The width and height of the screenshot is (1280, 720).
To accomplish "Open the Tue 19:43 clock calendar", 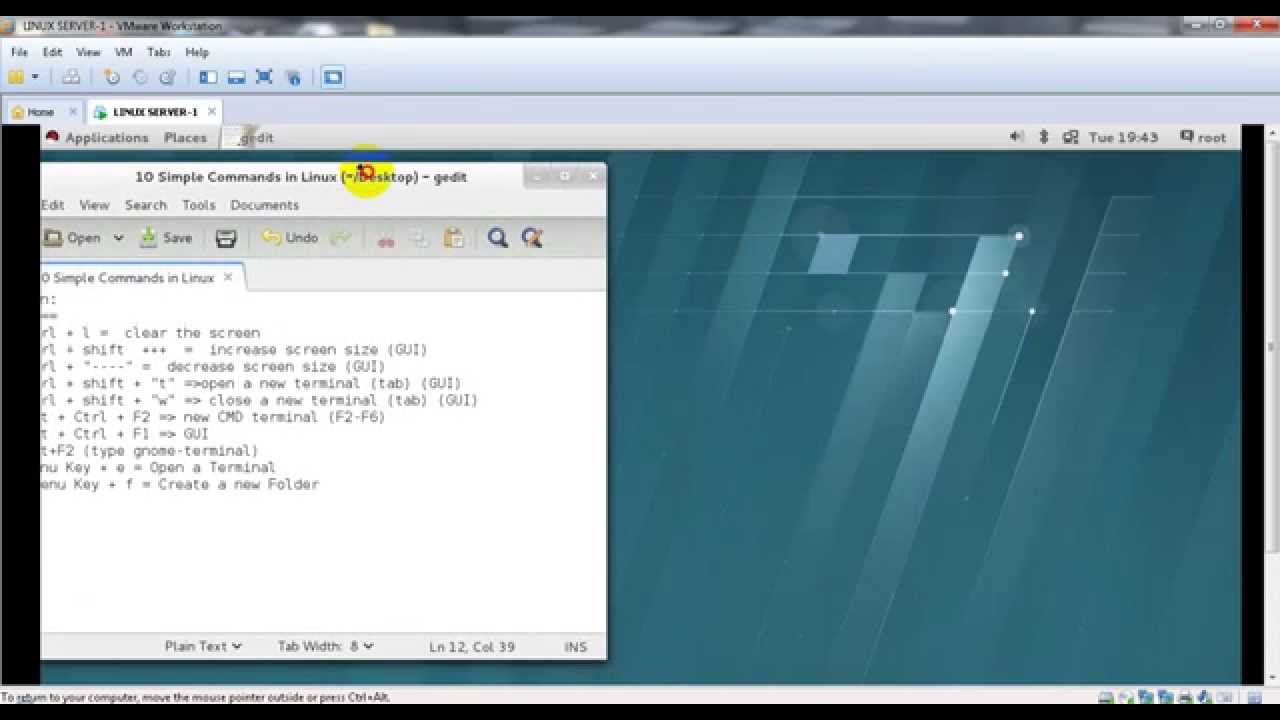I will click(x=1123, y=137).
